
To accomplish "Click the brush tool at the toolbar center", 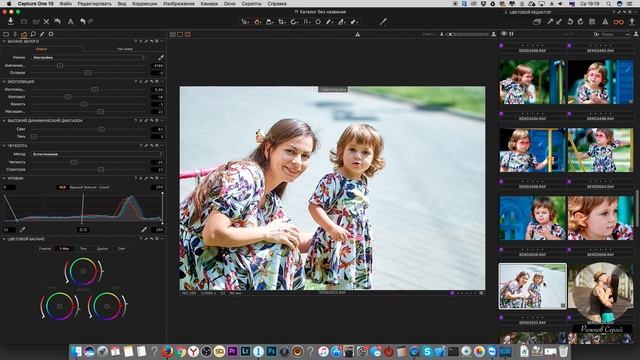I will (382, 22).
